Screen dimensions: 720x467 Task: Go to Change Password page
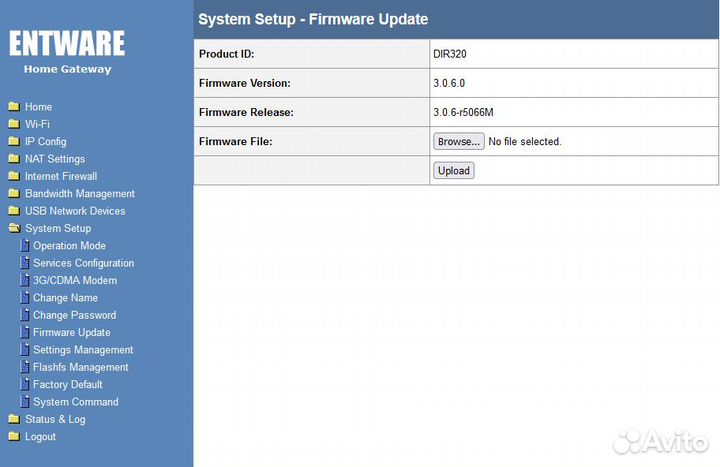coord(74,315)
